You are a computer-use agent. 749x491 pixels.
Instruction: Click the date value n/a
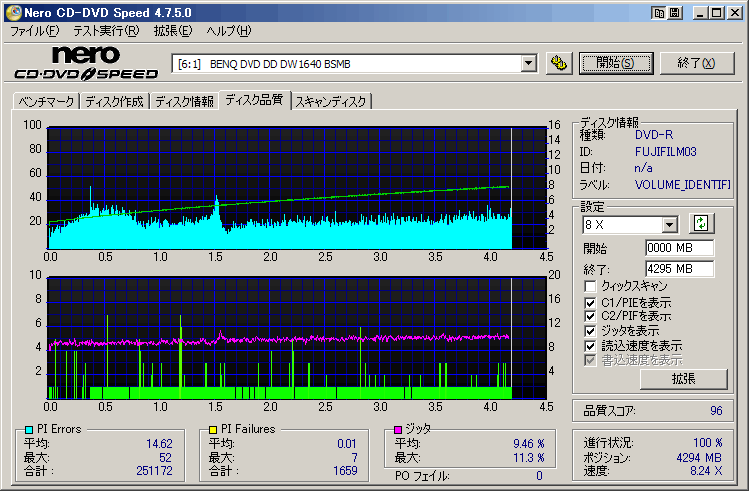point(643,168)
